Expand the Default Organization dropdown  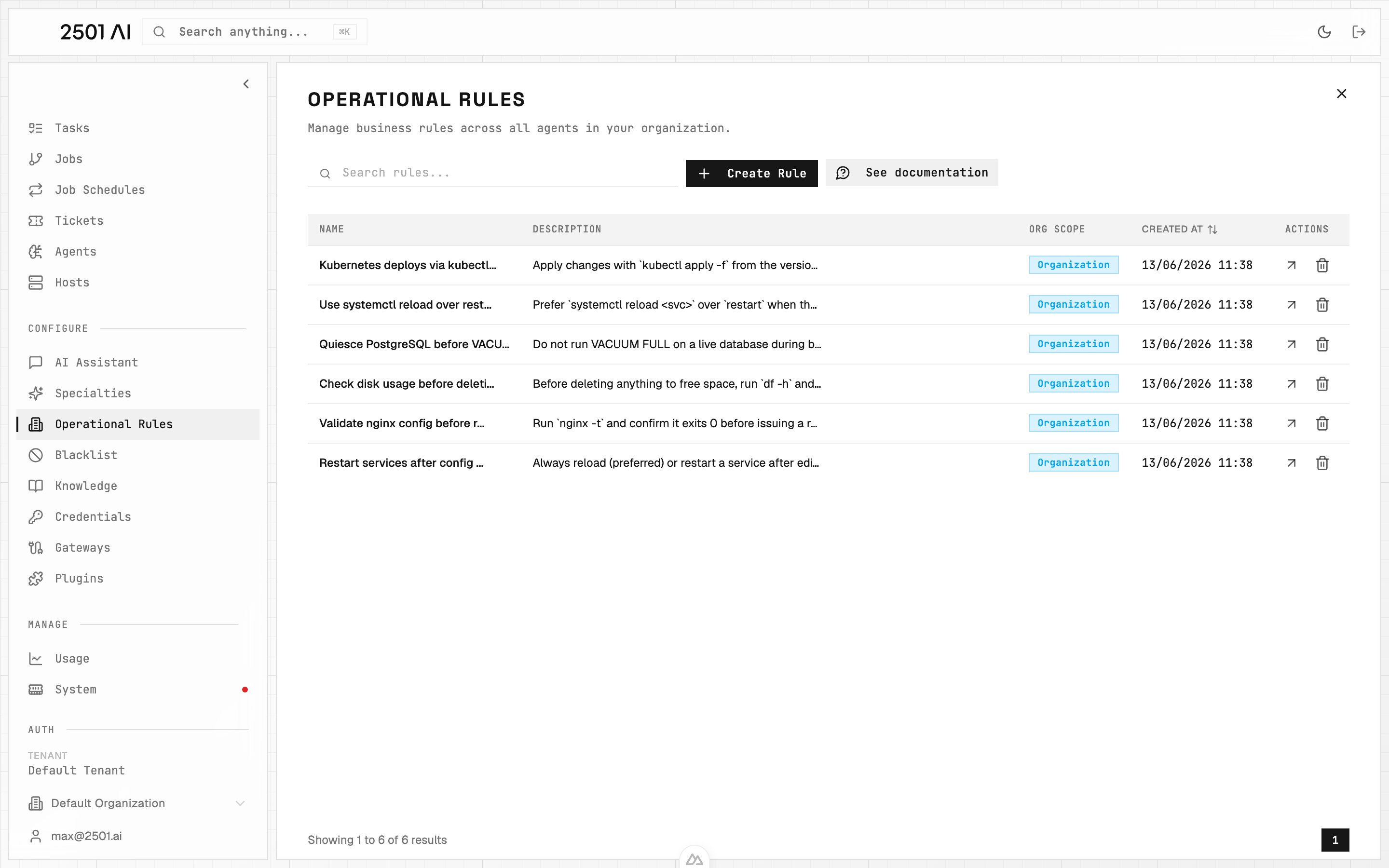(x=138, y=803)
